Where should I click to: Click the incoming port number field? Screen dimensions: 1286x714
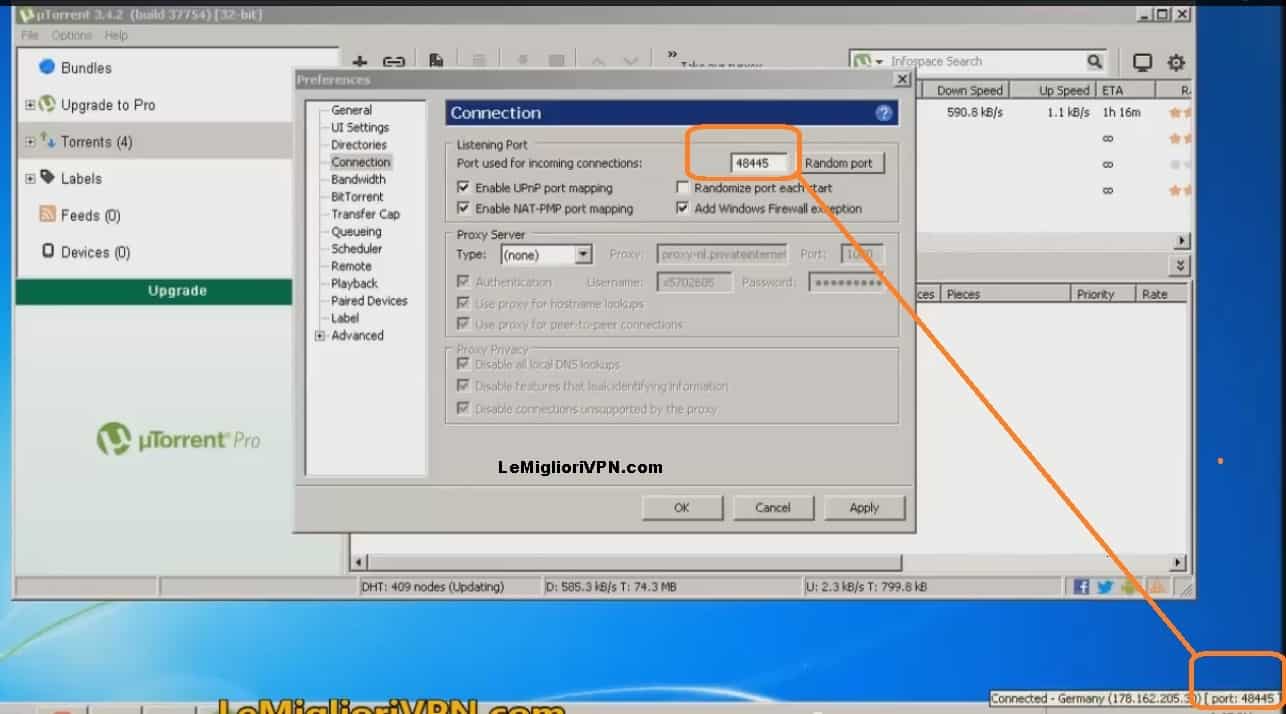click(x=760, y=163)
